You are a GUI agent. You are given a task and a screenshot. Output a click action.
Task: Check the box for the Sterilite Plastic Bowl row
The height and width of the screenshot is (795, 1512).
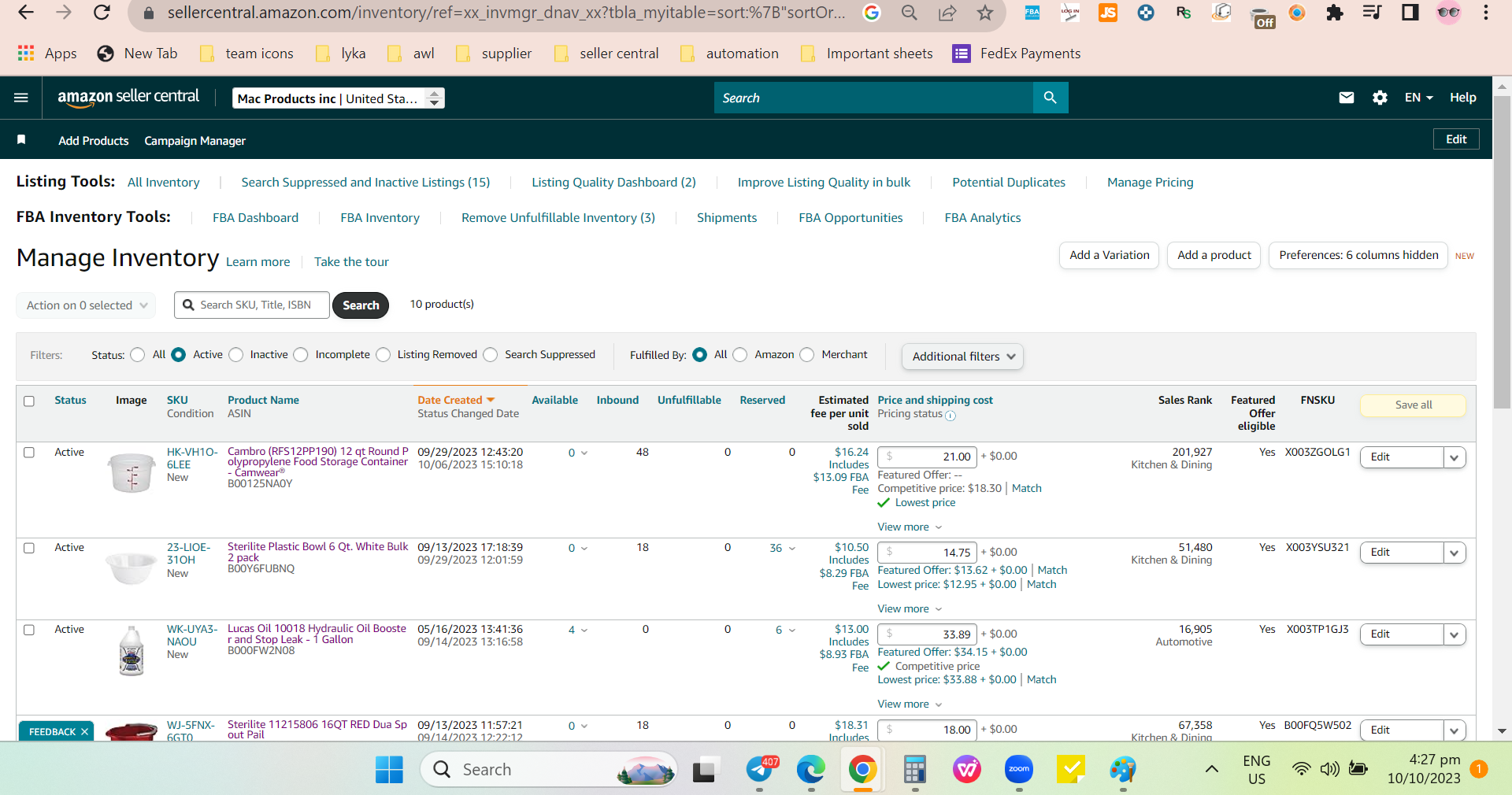tap(29, 548)
